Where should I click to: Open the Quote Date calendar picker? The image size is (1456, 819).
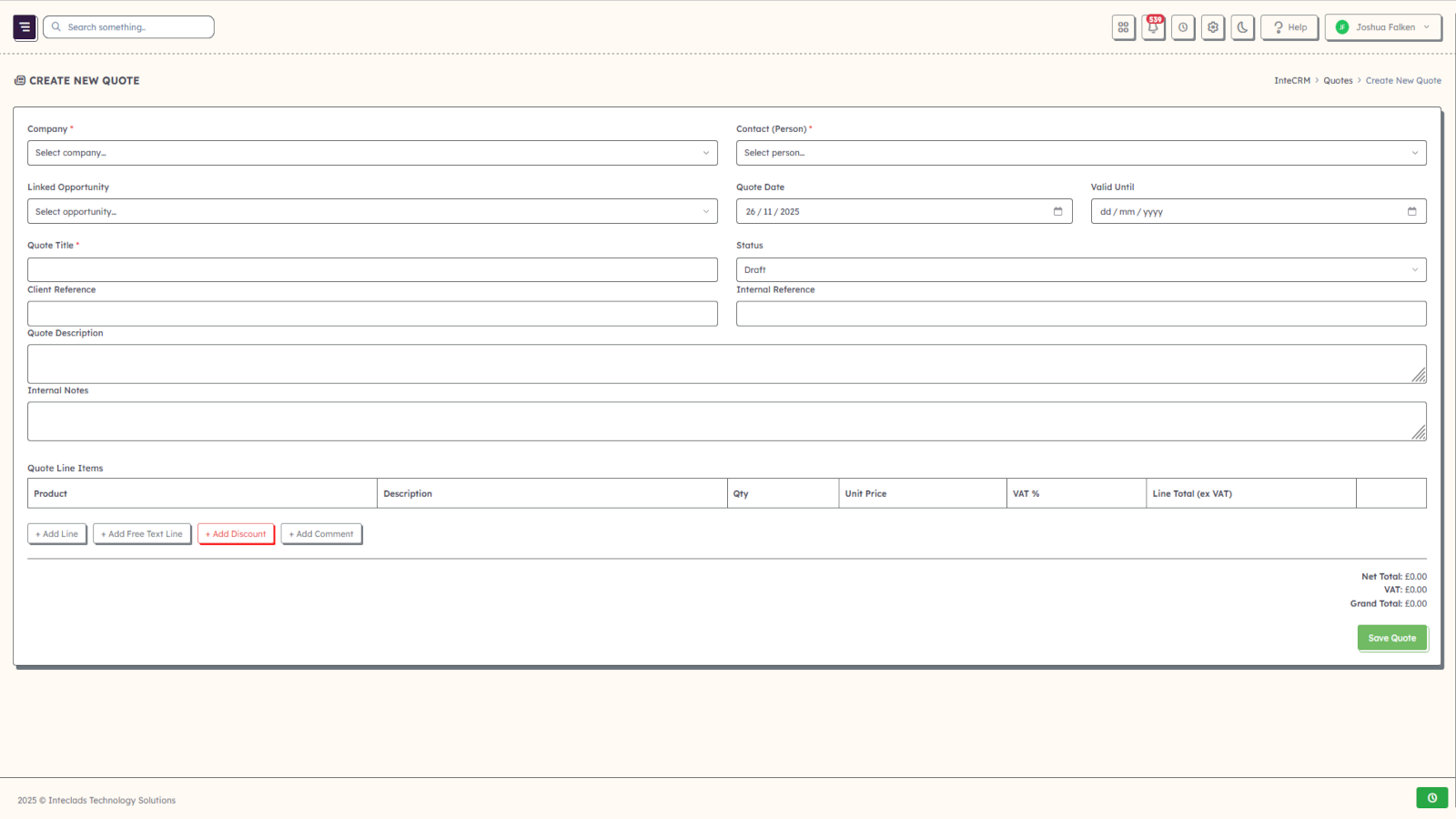point(1057,211)
